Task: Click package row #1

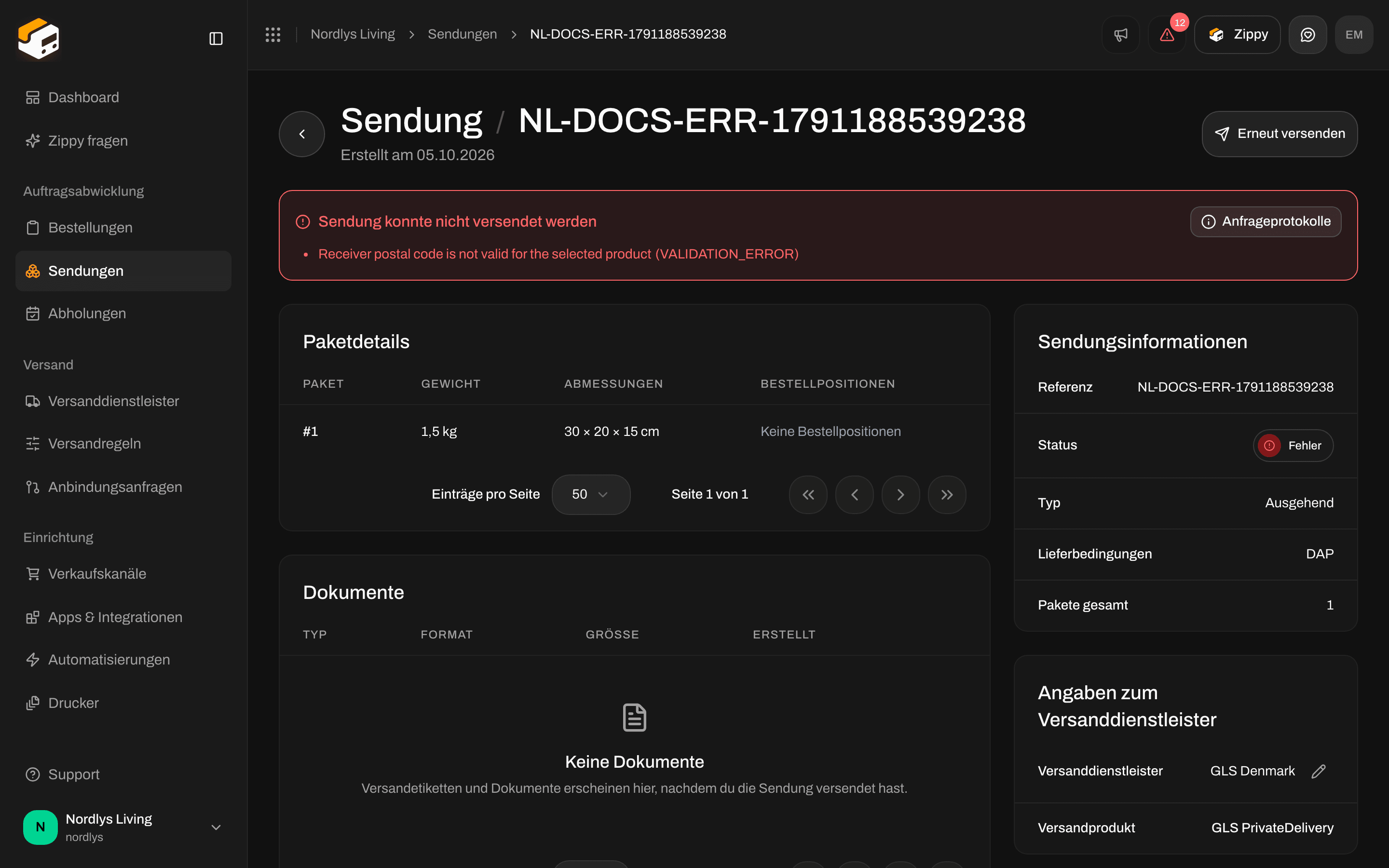Action: 634,432
